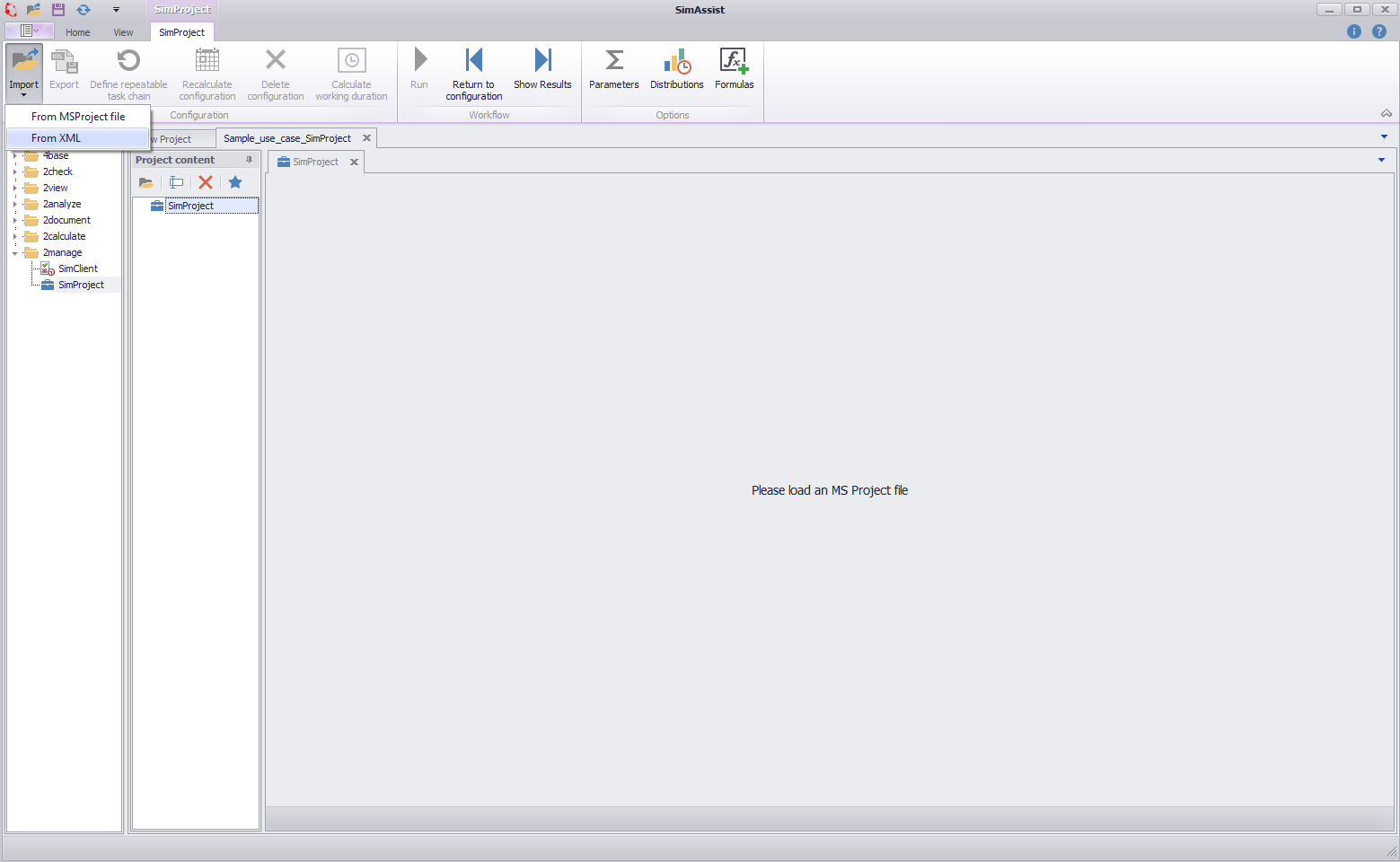This screenshot has width=1400, height=862.
Task: Collapse the ribbon with the chevron
Action: pos(1386,113)
